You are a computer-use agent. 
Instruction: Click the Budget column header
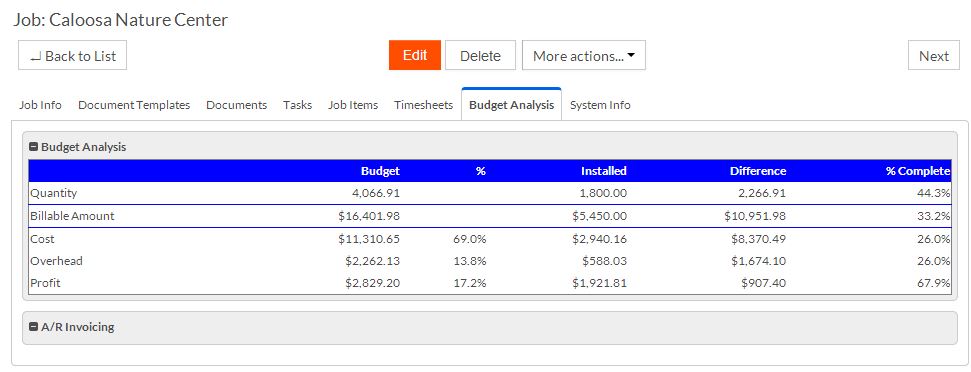[380, 171]
